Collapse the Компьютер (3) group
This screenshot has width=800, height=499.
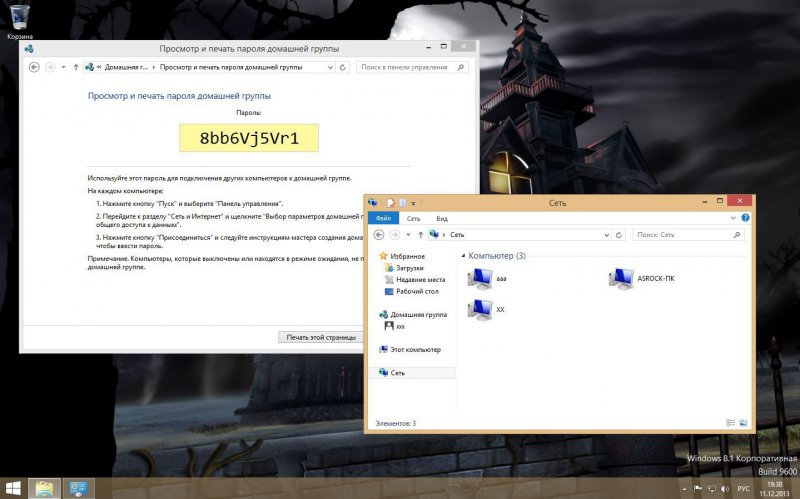tap(463, 256)
